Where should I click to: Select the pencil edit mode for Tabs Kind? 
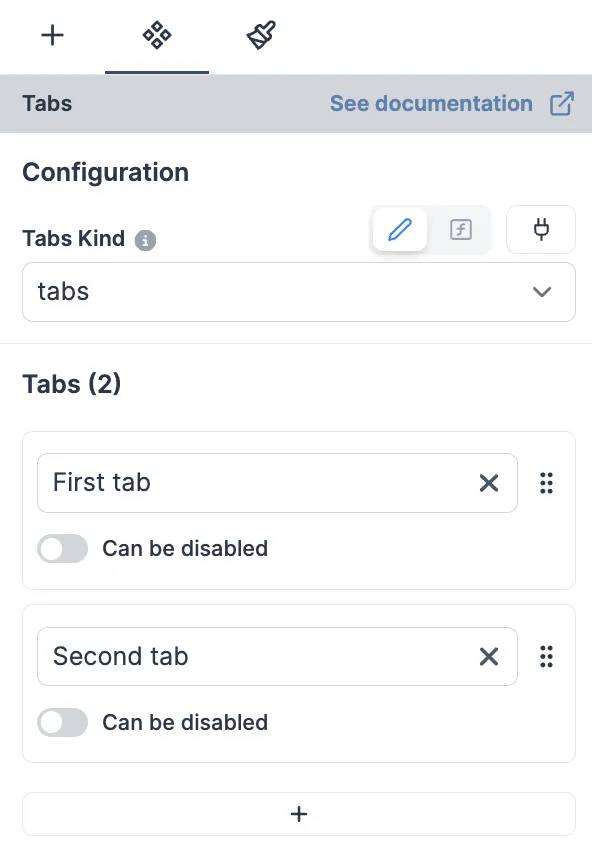pos(399,229)
